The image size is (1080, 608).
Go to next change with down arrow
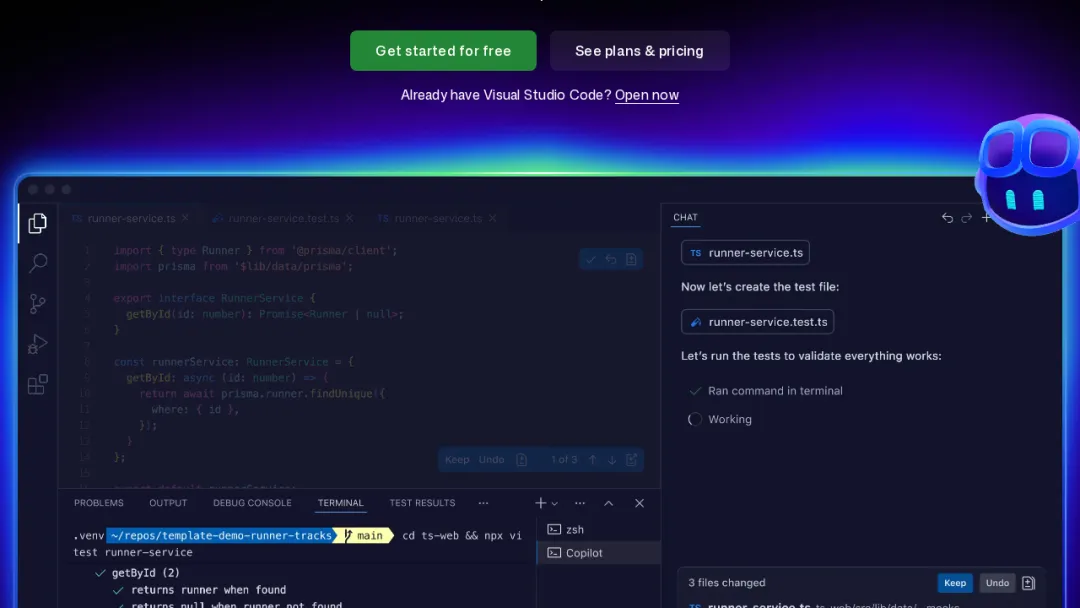coord(612,460)
